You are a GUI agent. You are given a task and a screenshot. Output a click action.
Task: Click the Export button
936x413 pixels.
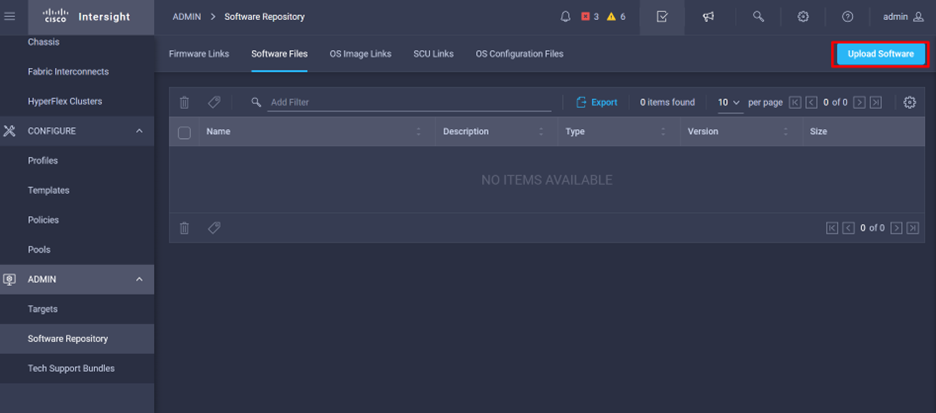coord(597,103)
